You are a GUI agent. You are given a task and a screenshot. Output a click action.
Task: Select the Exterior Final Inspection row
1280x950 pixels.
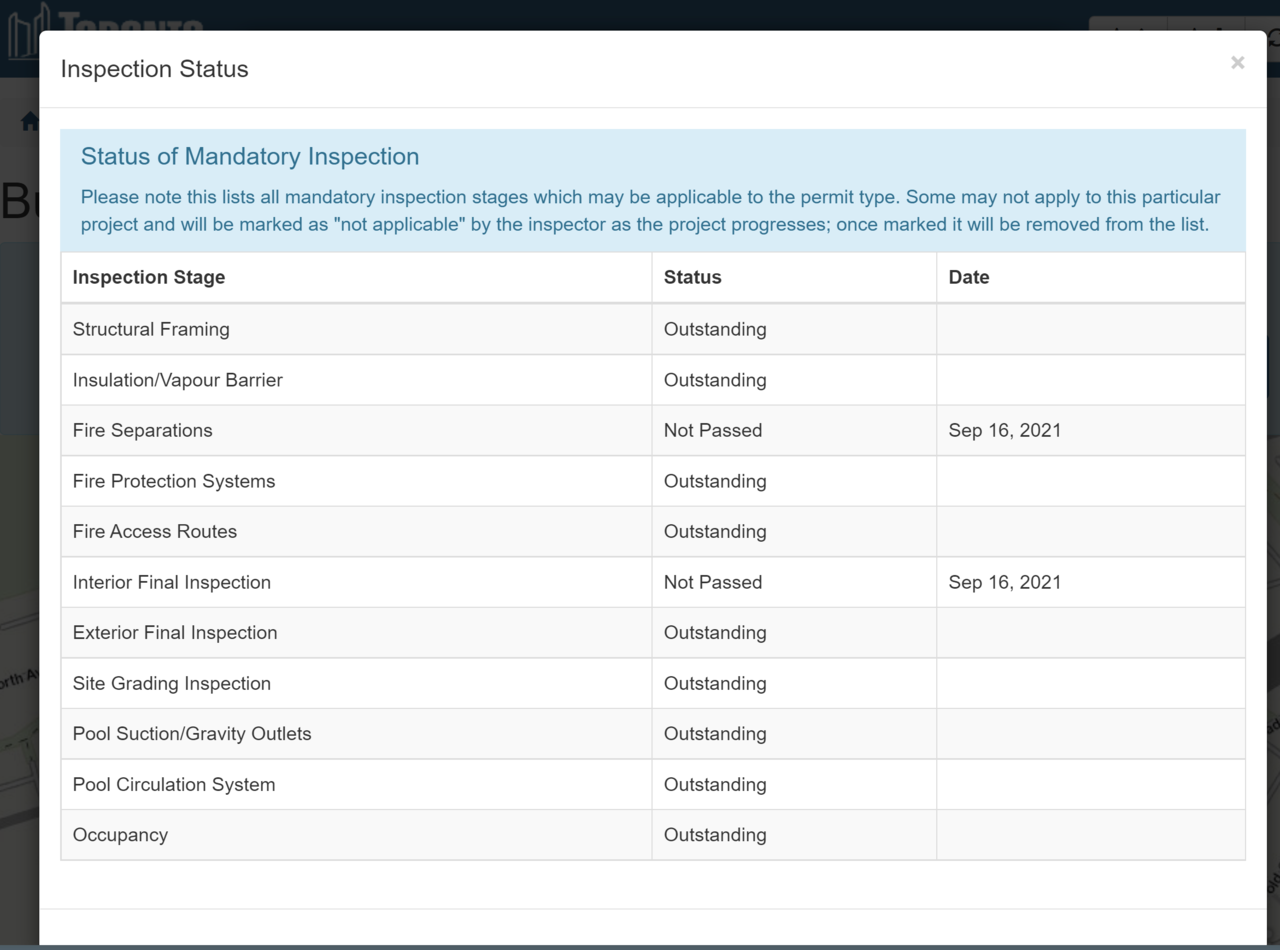[653, 632]
